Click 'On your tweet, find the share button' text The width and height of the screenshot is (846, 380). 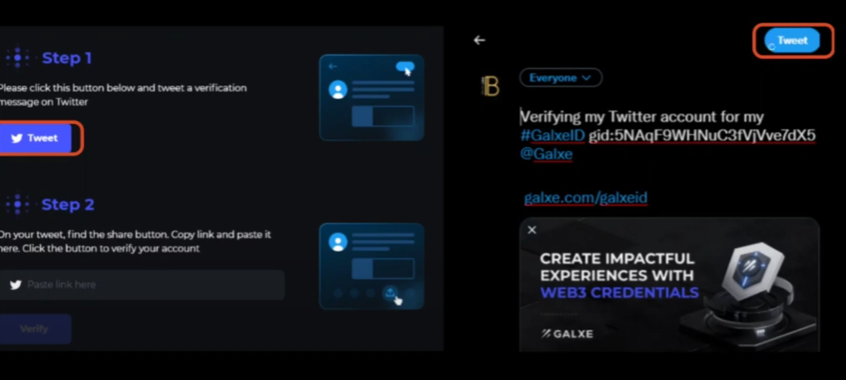[x=135, y=241]
